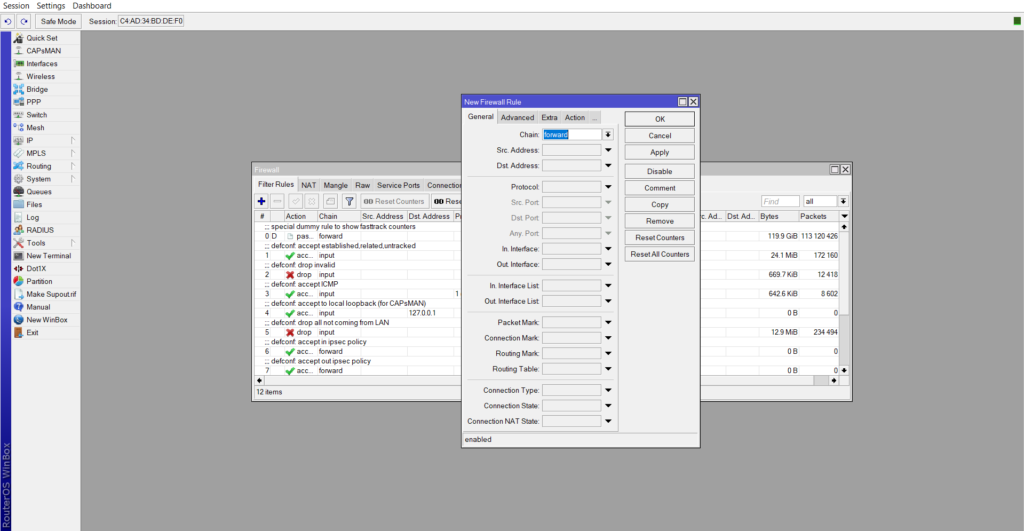Open New Terminal from the sidebar

48,256
